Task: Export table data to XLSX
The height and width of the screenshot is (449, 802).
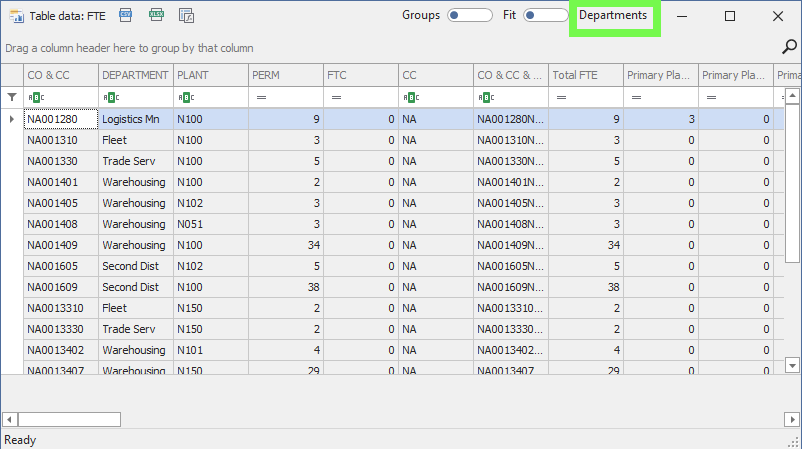Action: coord(156,15)
